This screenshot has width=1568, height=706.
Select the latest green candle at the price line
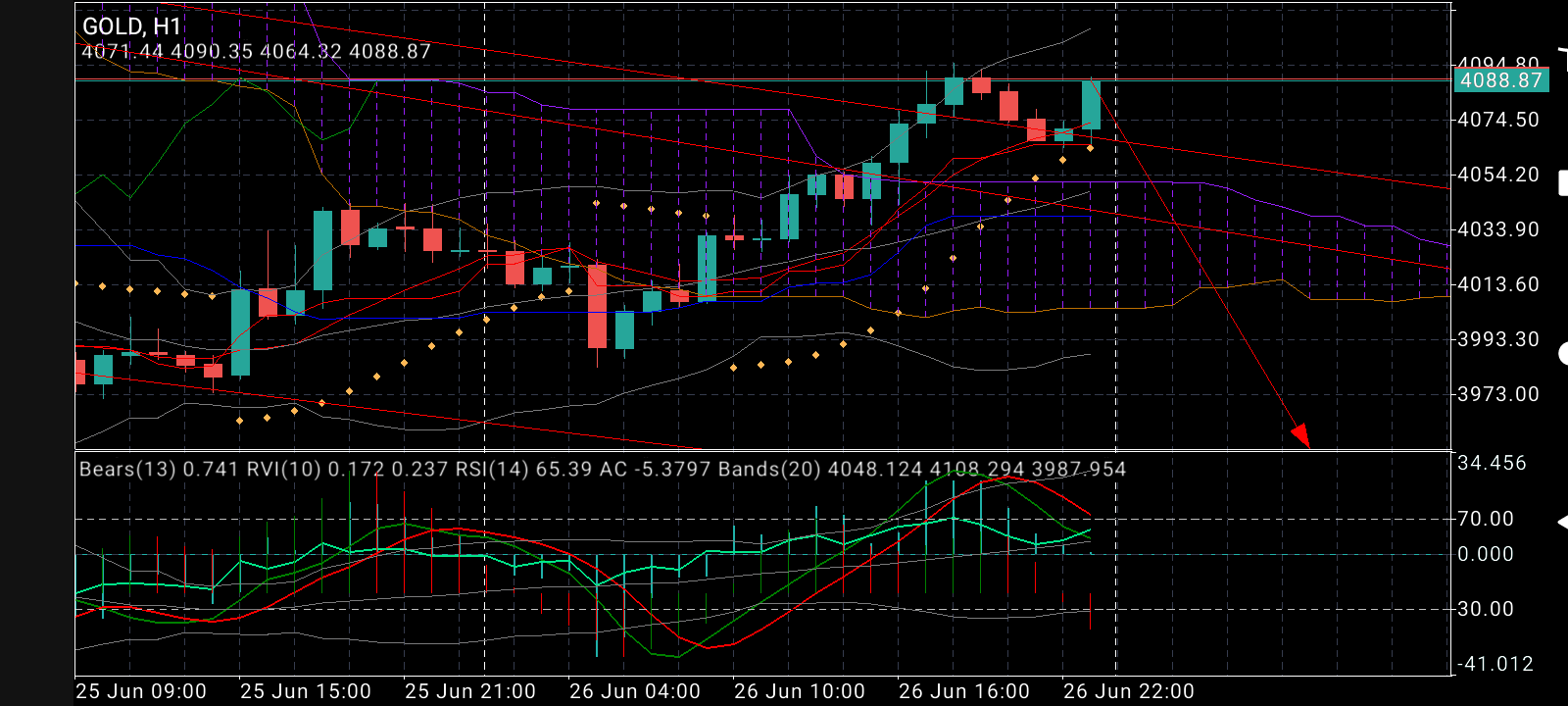coord(1091,105)
